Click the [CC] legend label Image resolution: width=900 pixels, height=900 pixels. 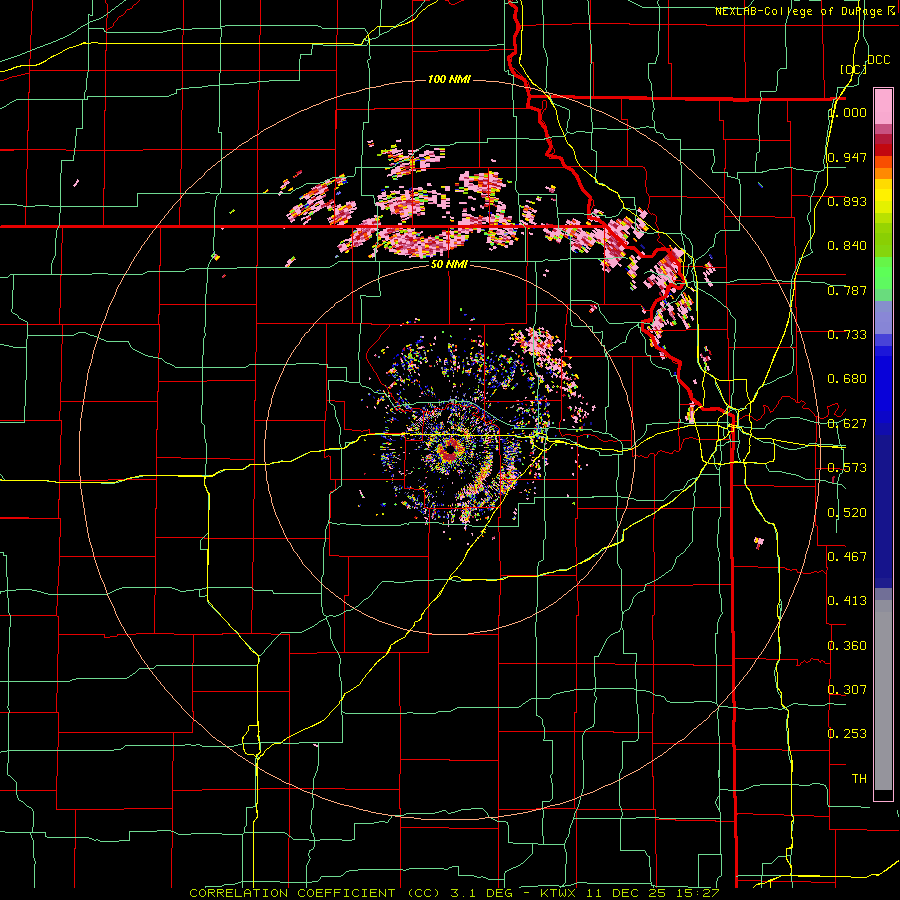[853, 69]
